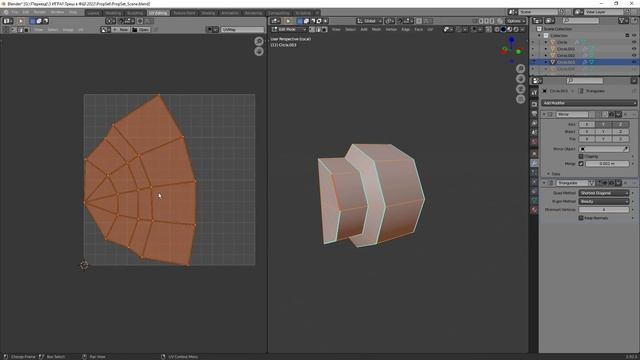Screen dimensions: 640x360
Task: Open the World properties tab icon
Action: click(534, 142)
